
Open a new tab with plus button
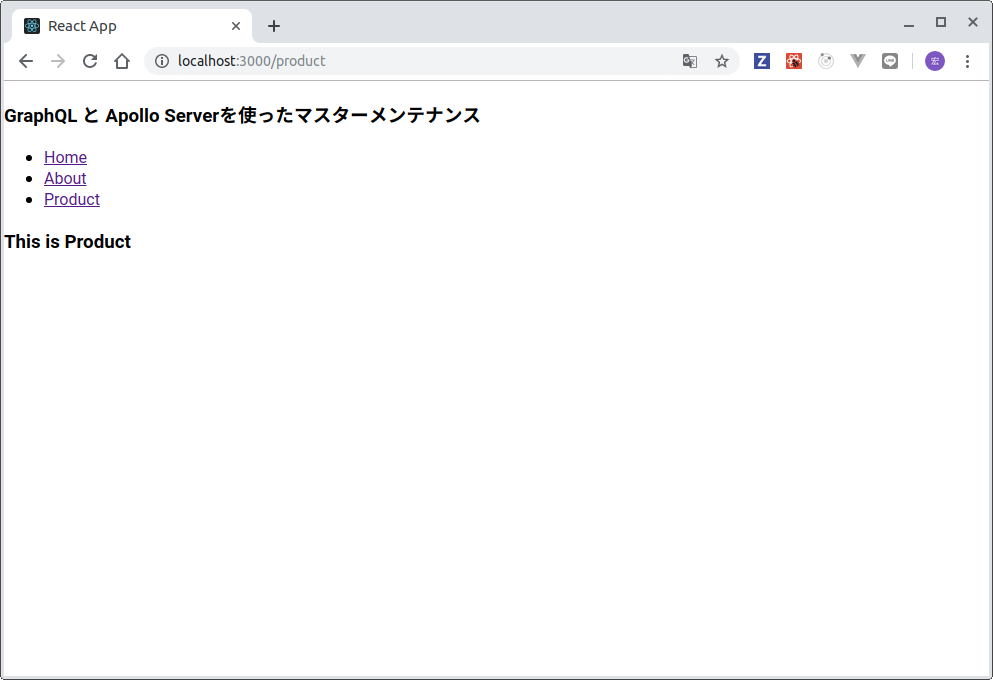pyautogui.click(x=274, y=26)
